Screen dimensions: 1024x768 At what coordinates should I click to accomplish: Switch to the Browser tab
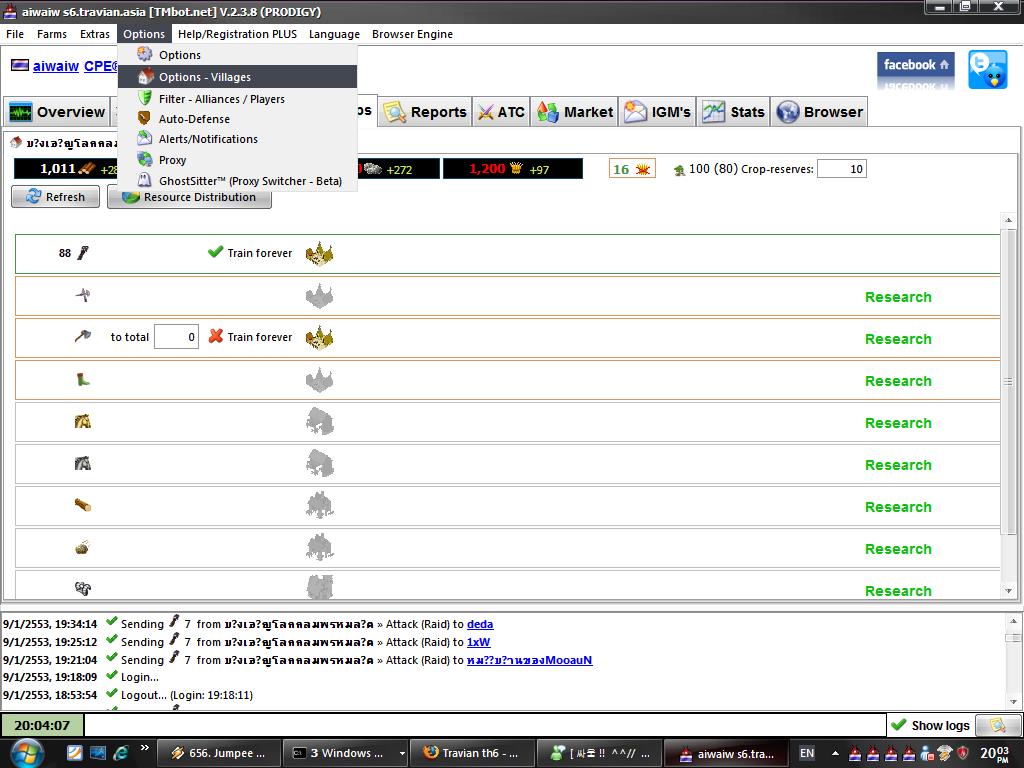pyautogui.click(x=820, y=112)
